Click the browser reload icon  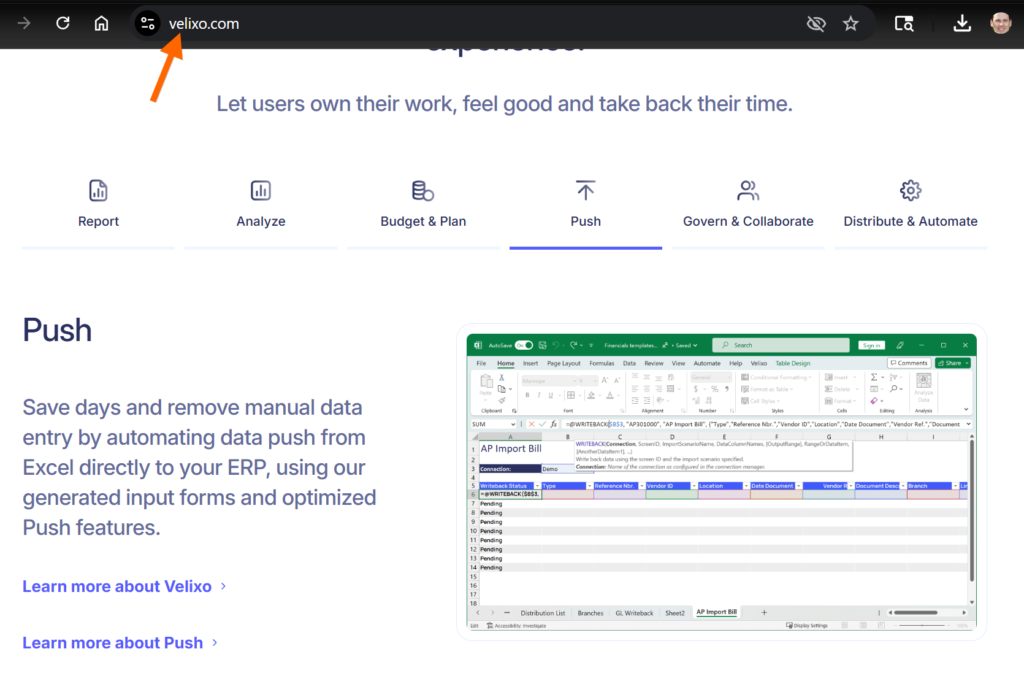coord(63,23)
